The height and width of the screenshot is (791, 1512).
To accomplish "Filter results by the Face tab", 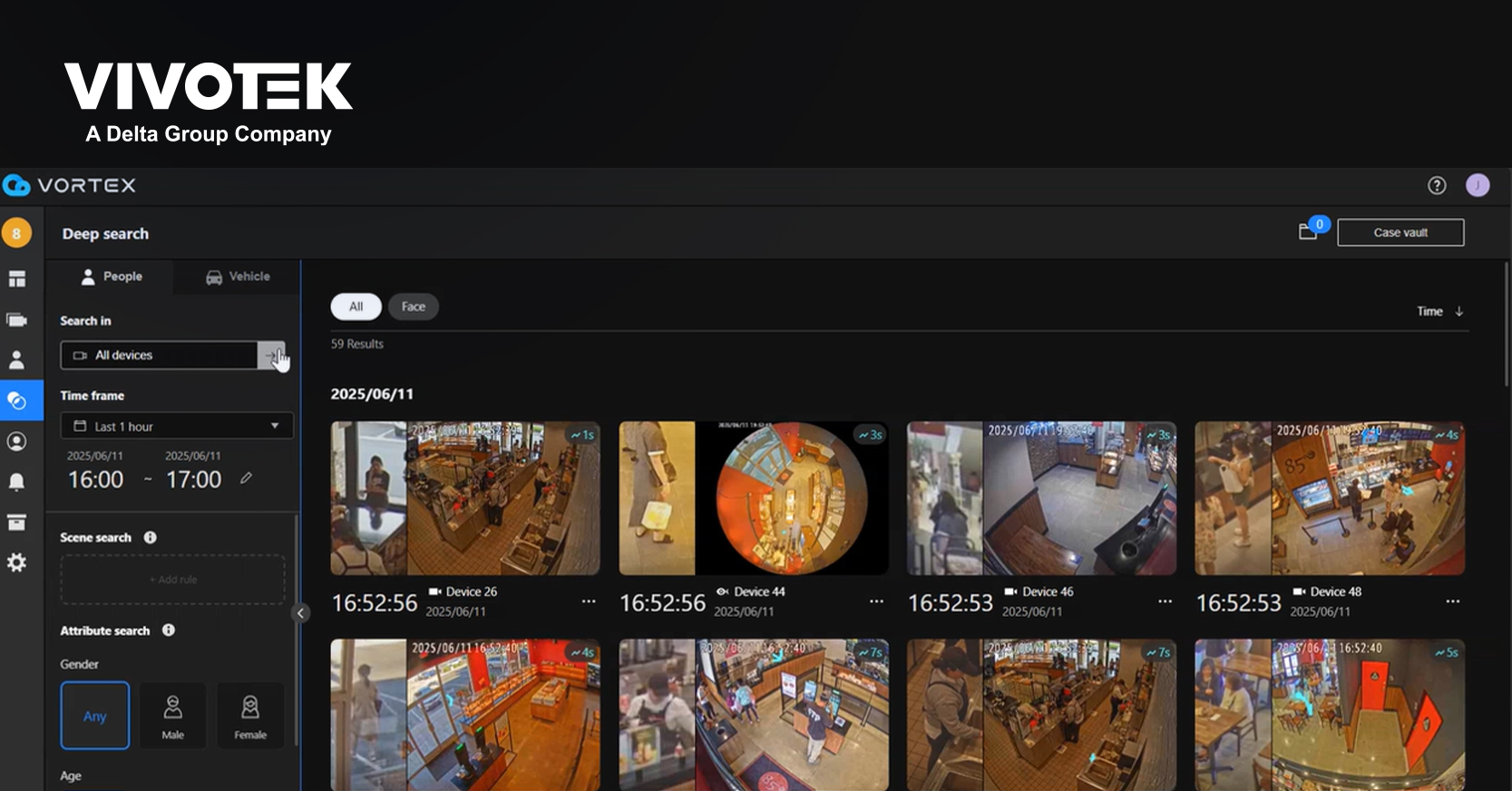I will tap(414, 307).
